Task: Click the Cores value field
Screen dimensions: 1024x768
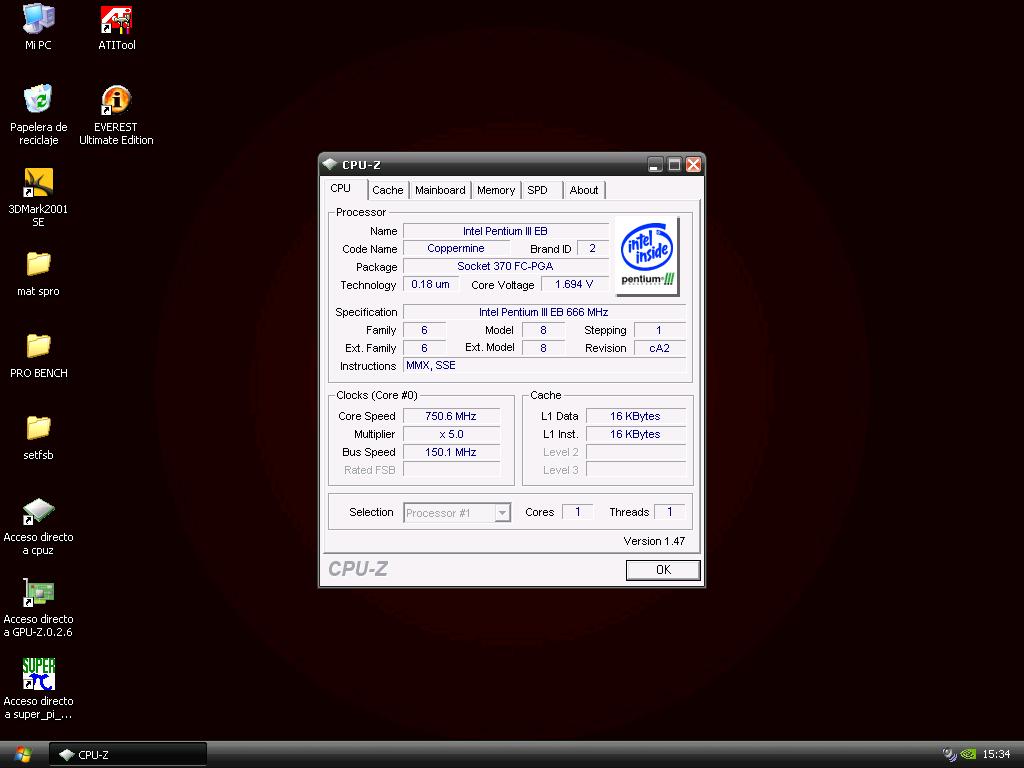Action: coord(577,512)
